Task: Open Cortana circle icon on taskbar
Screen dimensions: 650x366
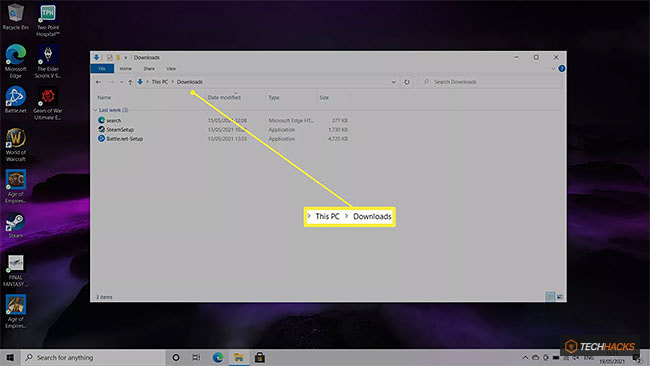Action: tap(176, 357)
